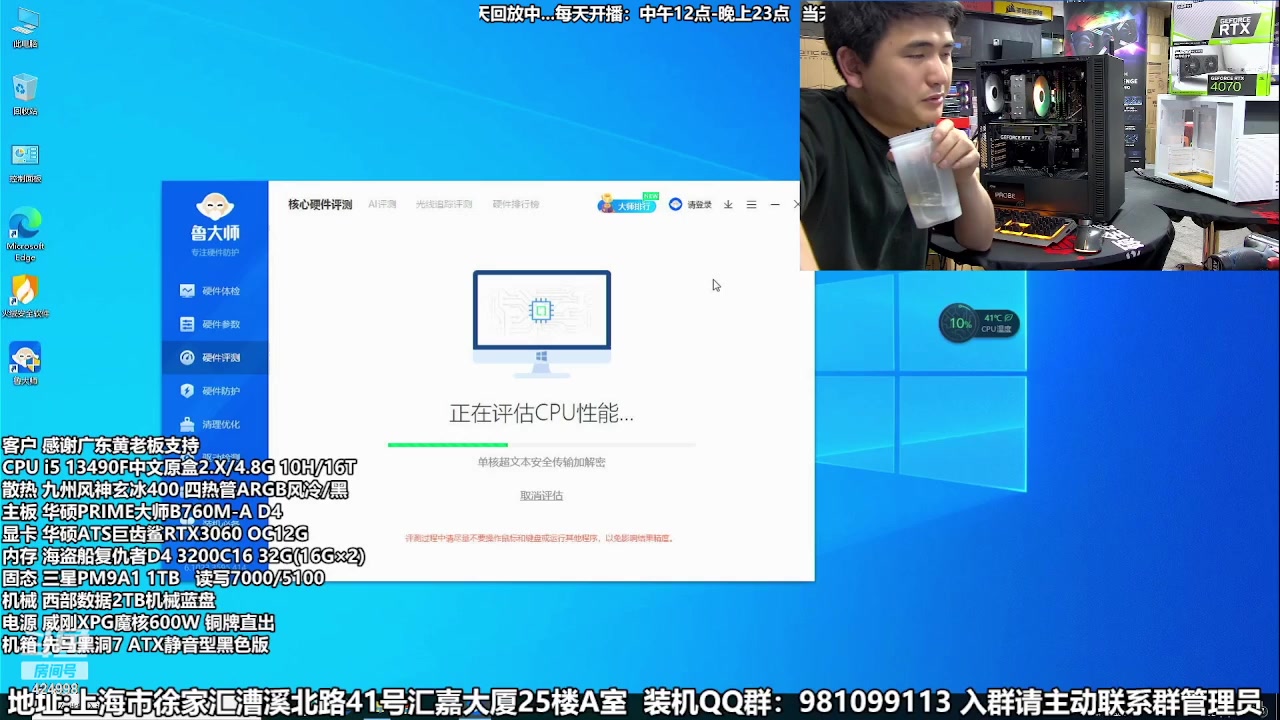The width and height of the screenshot is (1280, 720).
Task: Click the red benchmark warning notice
Action: point(539,538)
